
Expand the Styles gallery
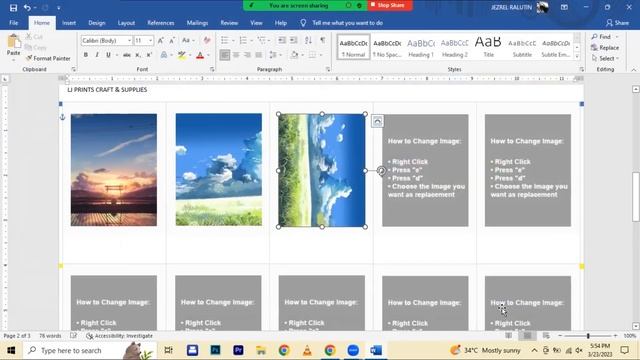pyautogui.click(x=577, y=57)
